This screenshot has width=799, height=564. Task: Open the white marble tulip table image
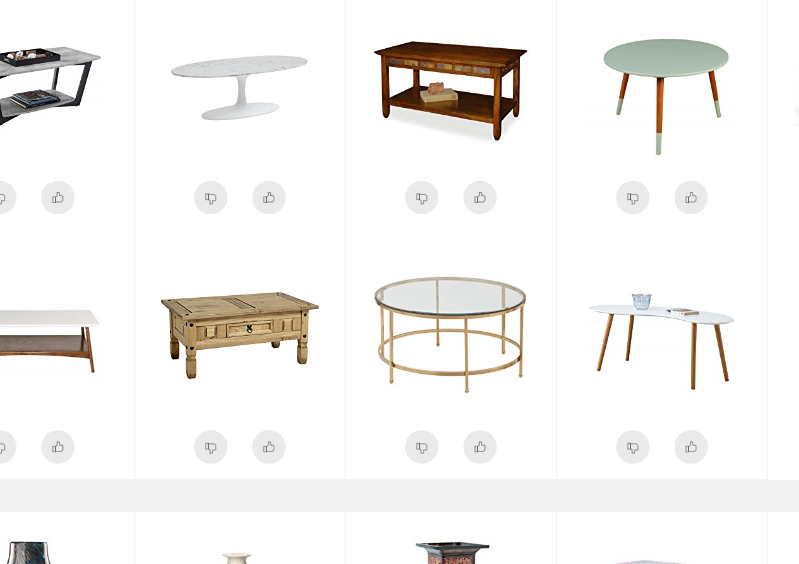[239, 87]
